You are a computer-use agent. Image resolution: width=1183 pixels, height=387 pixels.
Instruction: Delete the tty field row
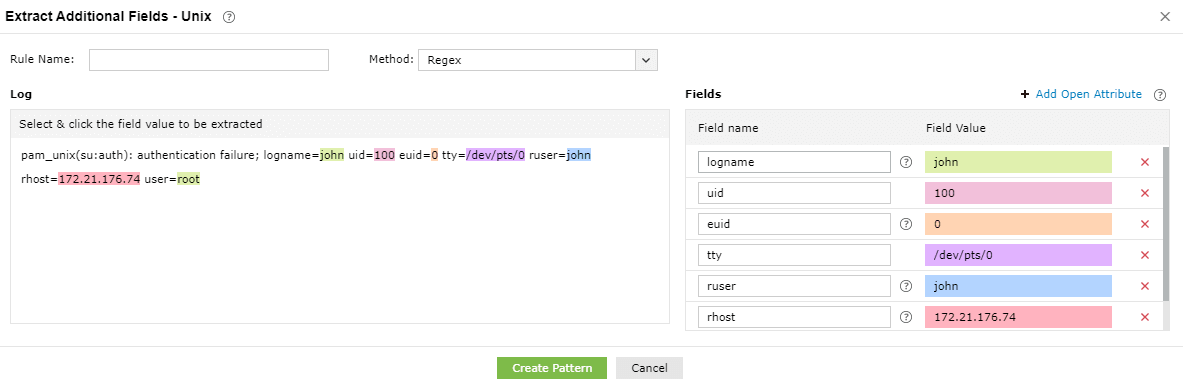coord(1145,255)
